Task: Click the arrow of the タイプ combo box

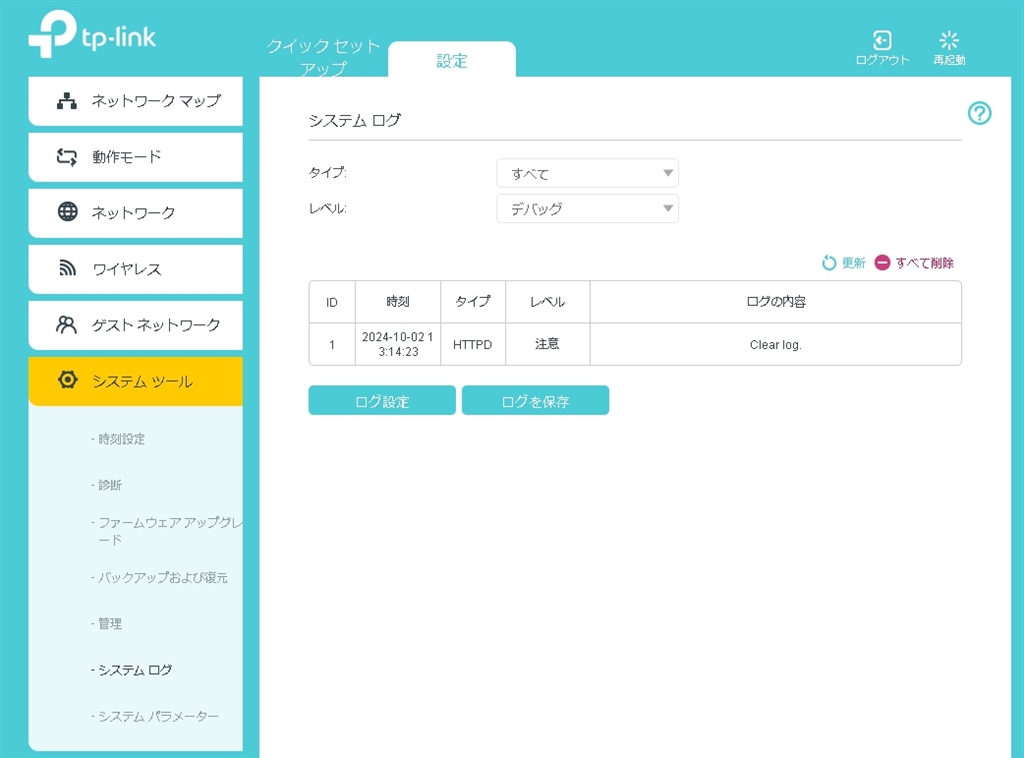Action: (667, 173)
